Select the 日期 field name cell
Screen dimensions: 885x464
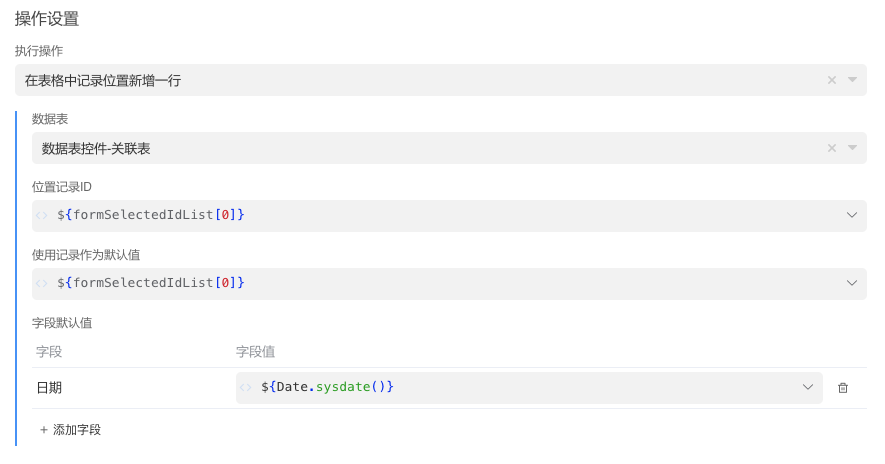pyautogui.click(x=49, y=388)
